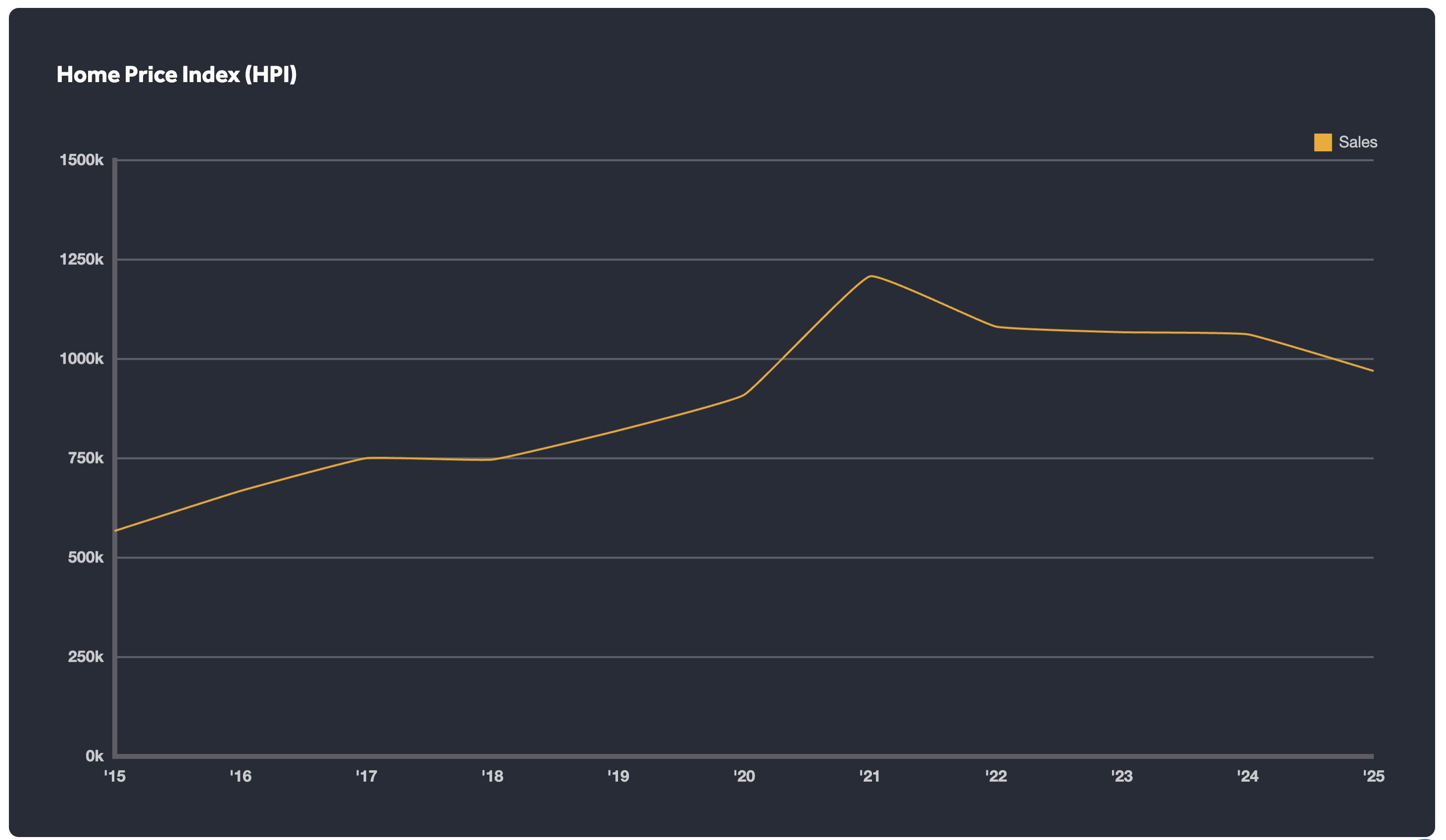Click the '25 x-axis year label

(x=1373, y=776)
